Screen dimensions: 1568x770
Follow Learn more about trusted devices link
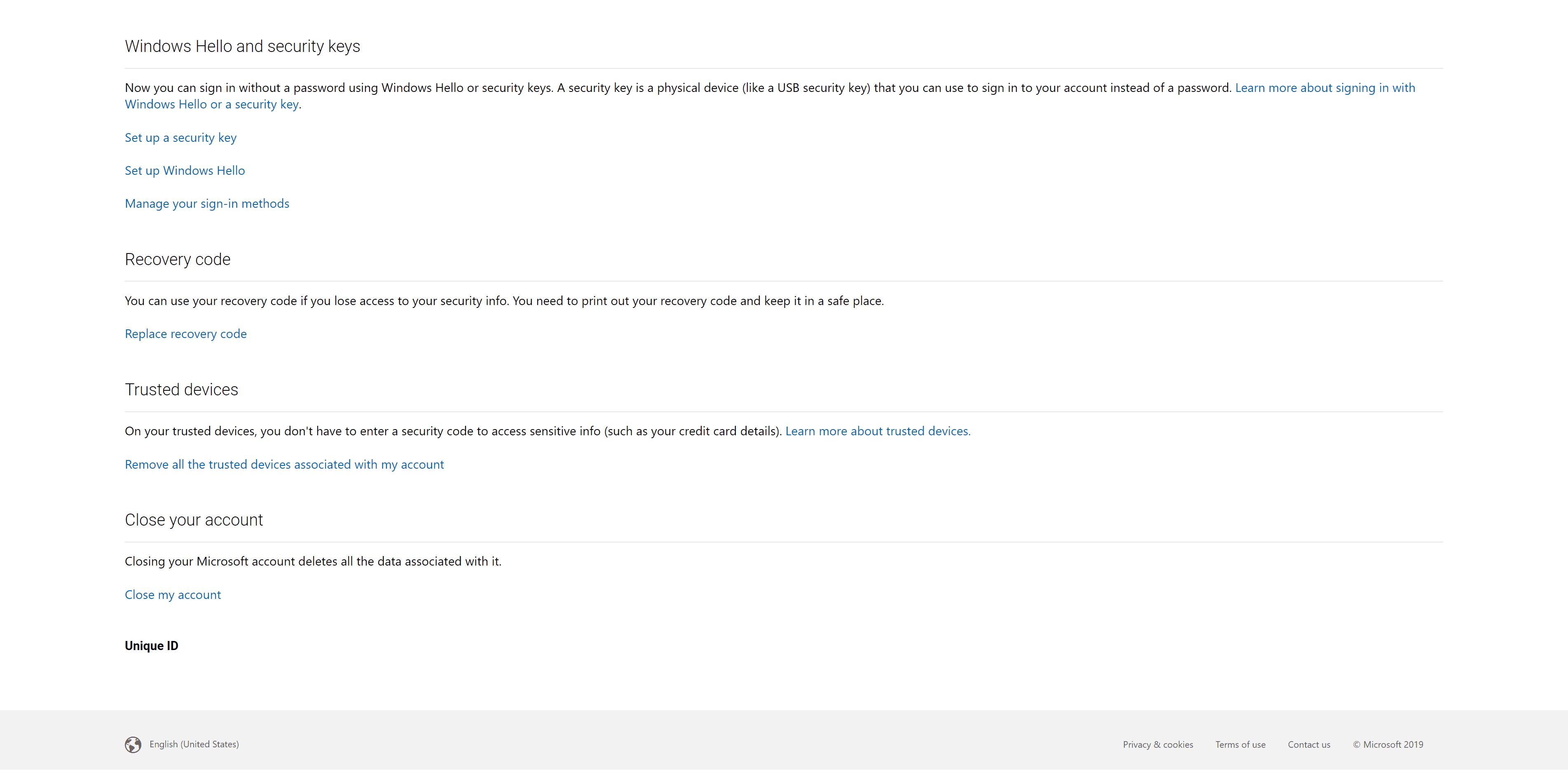click(878, 431)
